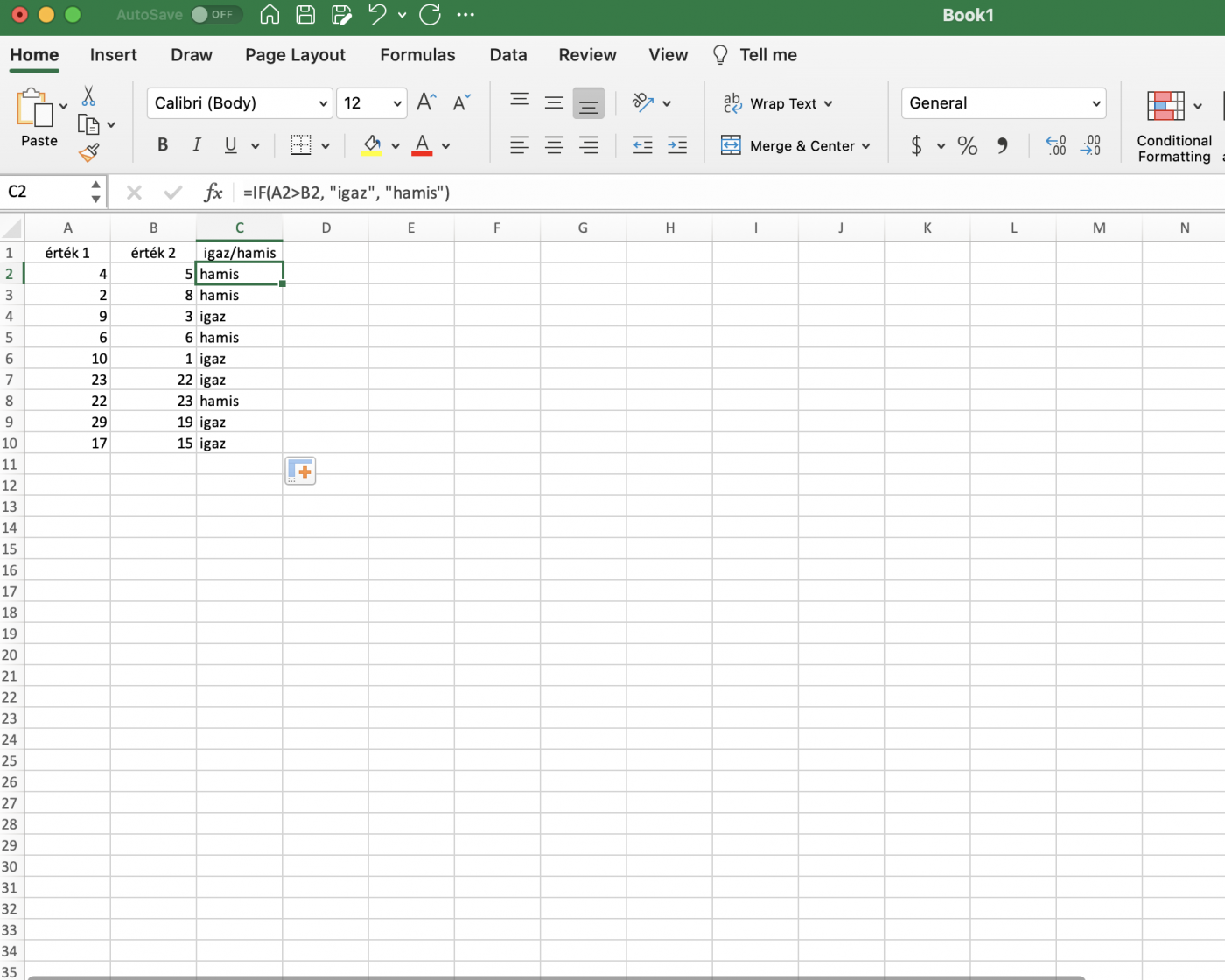This screenshot has height=980, width=1225.
Task: Toggle Bold formatting
Action: pyautogui.click(x=163, y=145)
